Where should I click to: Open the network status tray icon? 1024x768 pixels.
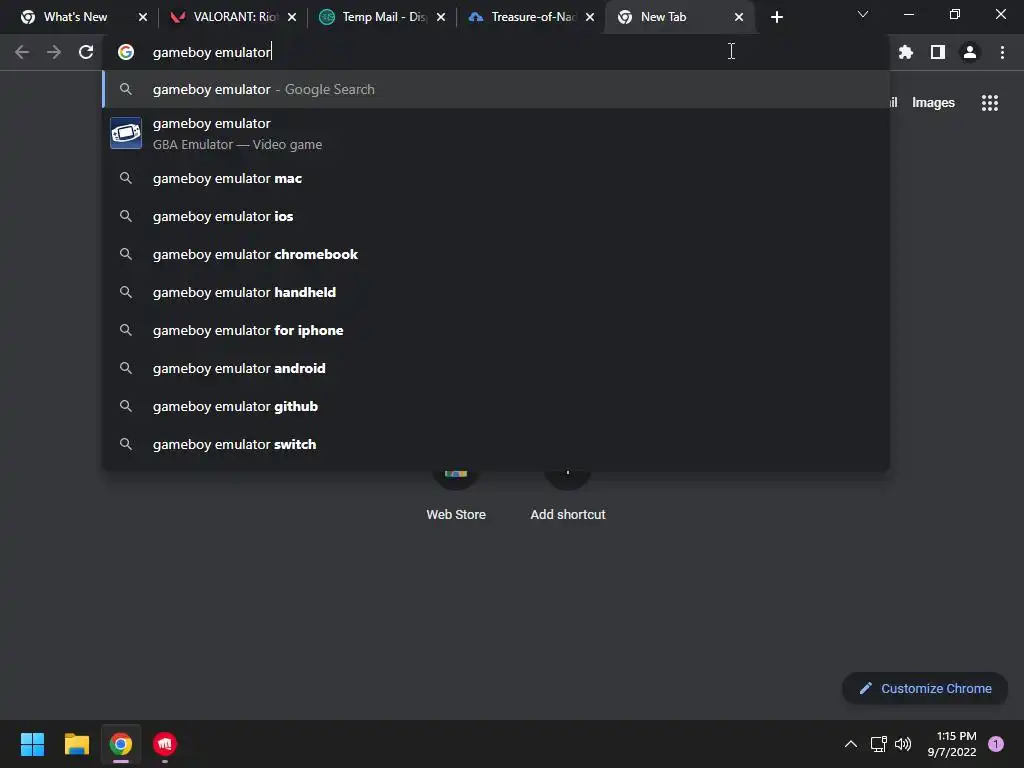(878, 744)
